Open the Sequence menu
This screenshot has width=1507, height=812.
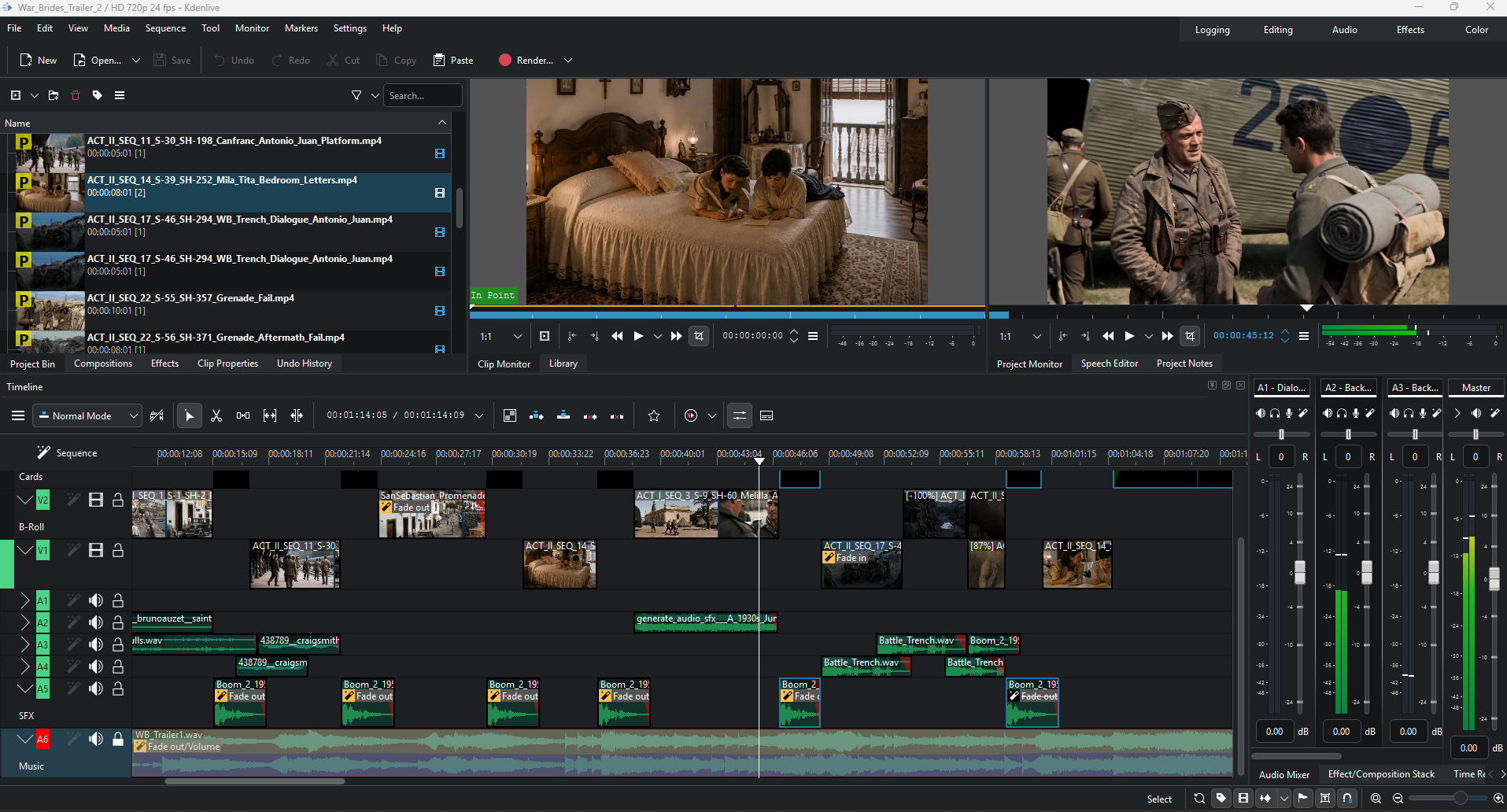coord(165,28)
